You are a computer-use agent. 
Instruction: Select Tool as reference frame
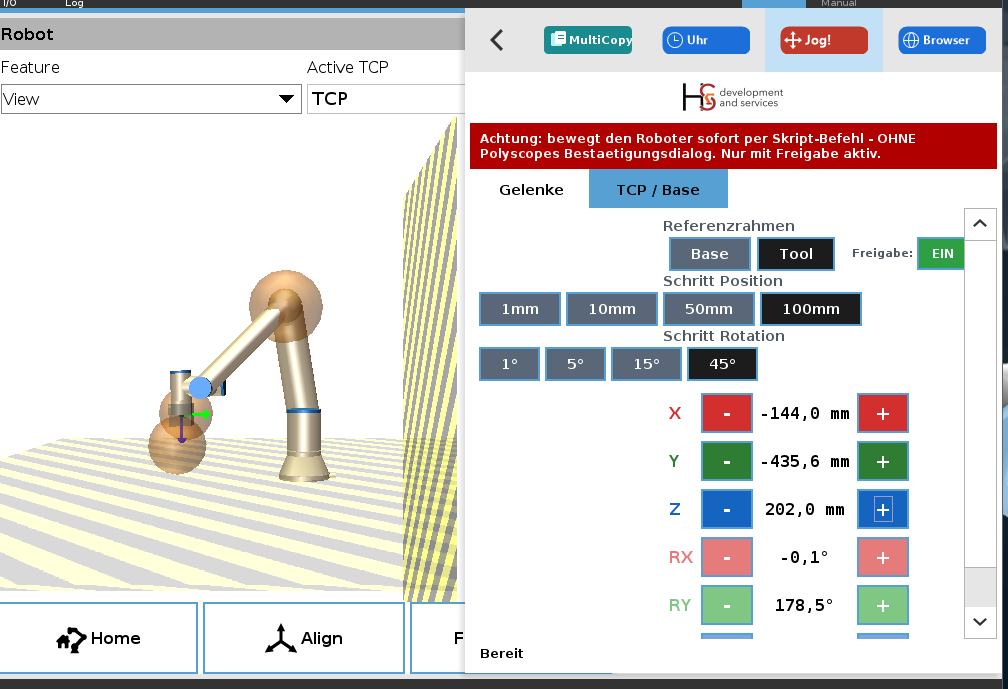796,254
